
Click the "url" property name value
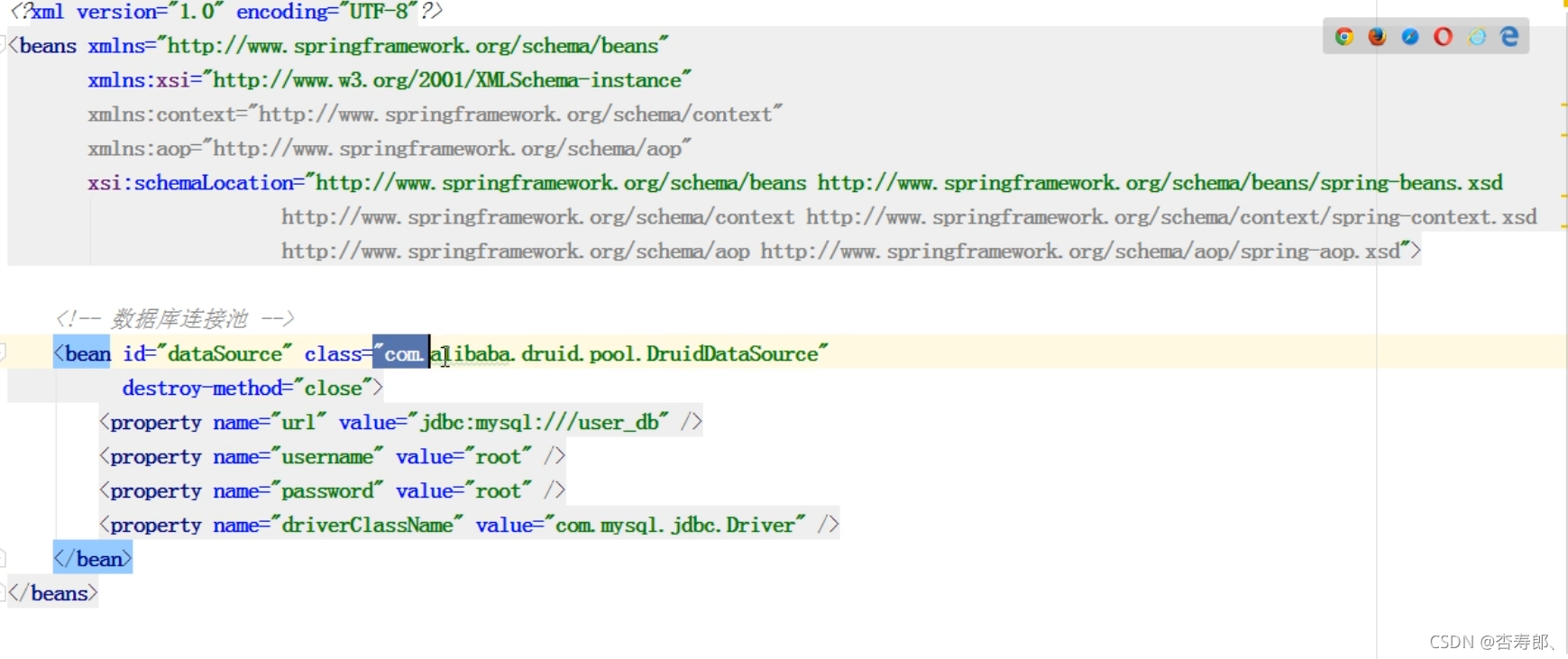pyautogui.click(x=298, y=422)
